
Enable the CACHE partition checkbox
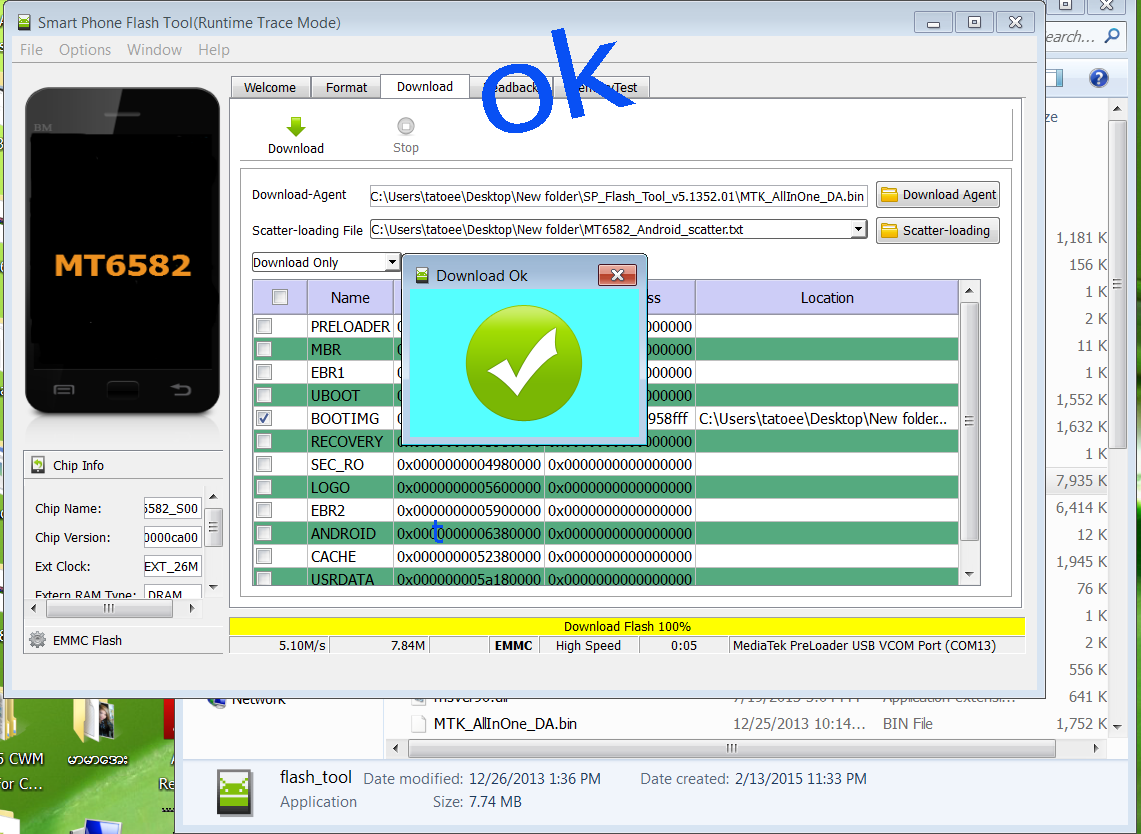[264, 556]
